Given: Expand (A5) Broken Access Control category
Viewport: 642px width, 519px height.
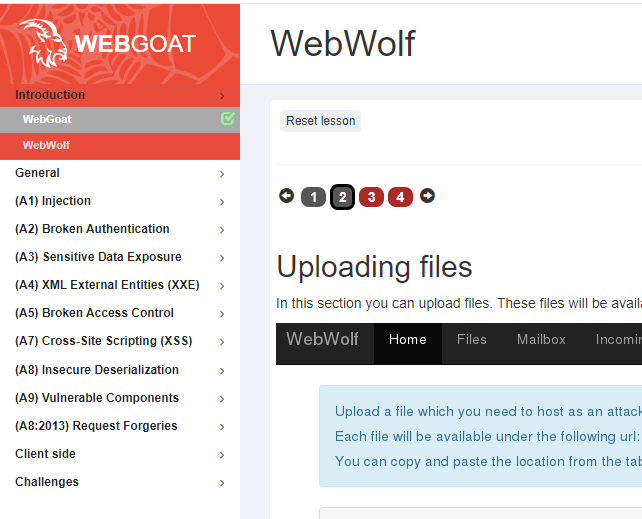Looking at the screenshot, I should 120,313.
